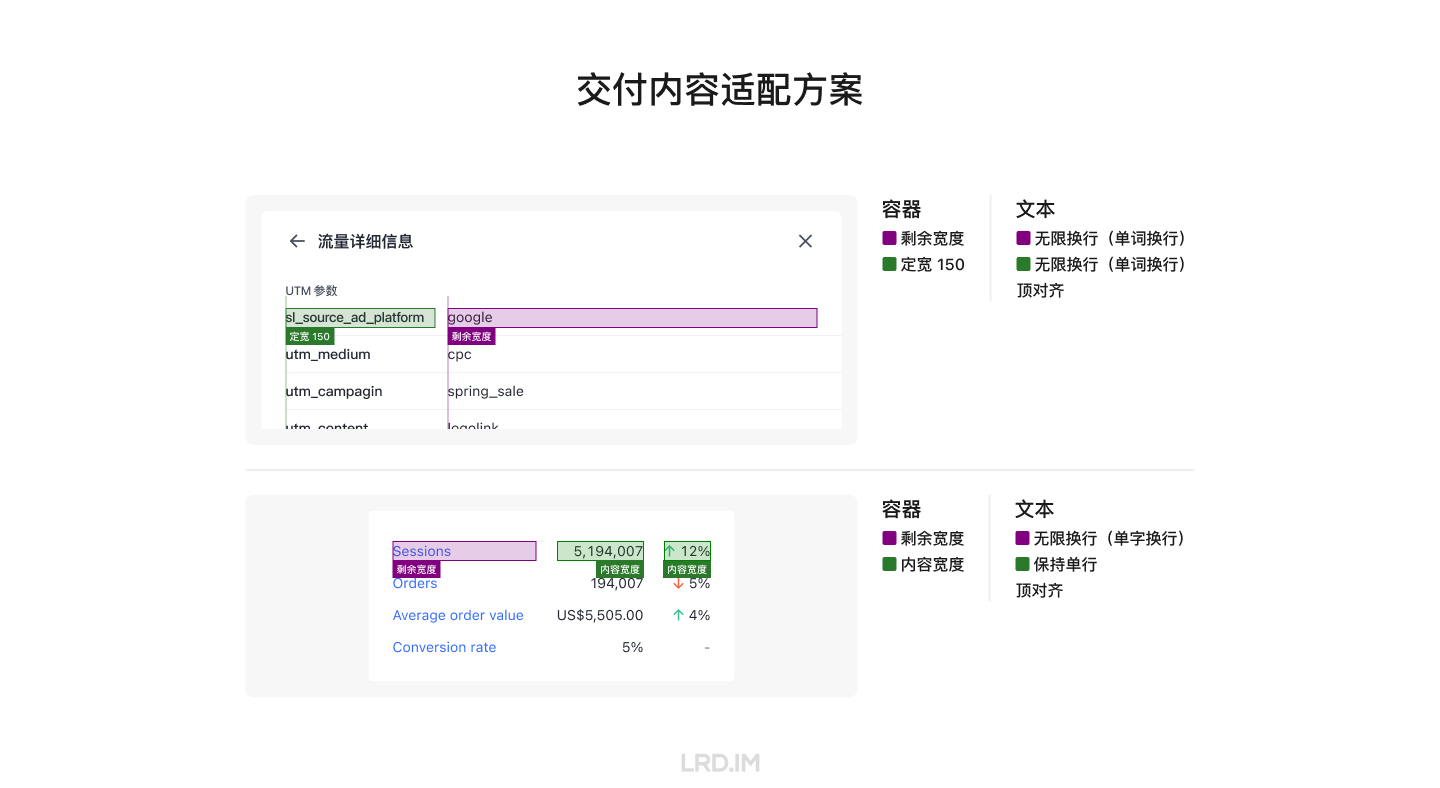The width and height of the screenshot is (1440, 788).
Task: Click the 内容宽度 tag under 12%
Action: tap(687, 569)
